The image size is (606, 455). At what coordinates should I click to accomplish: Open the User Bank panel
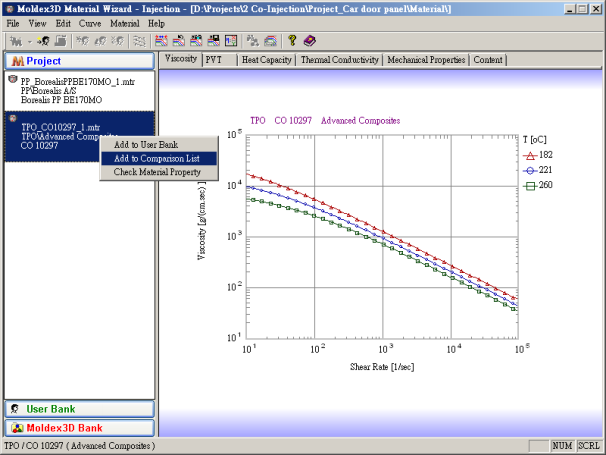pyautogui.click(x=80, y=409)
